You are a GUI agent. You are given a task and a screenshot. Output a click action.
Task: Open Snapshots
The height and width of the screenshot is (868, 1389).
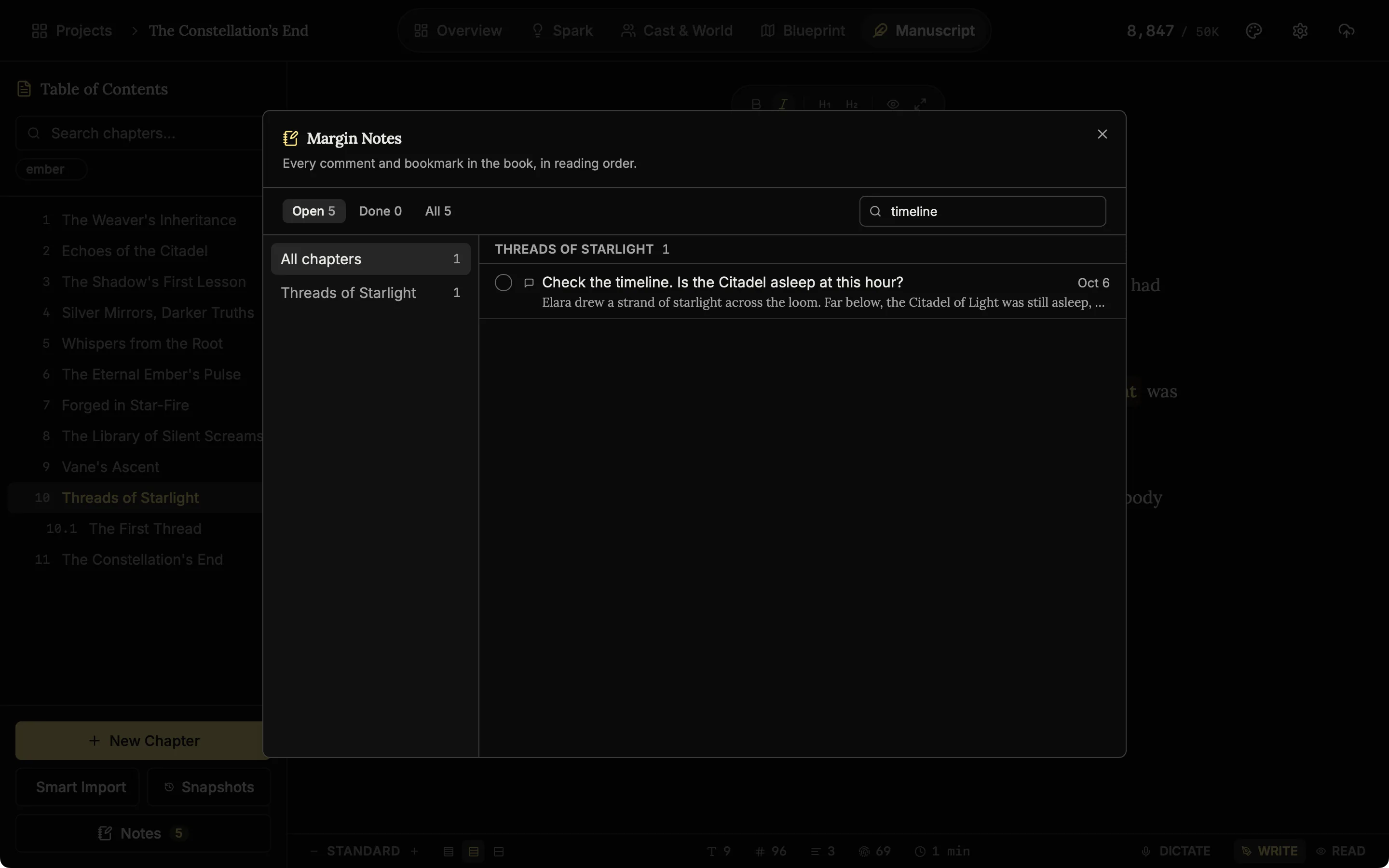coord(209,787)
